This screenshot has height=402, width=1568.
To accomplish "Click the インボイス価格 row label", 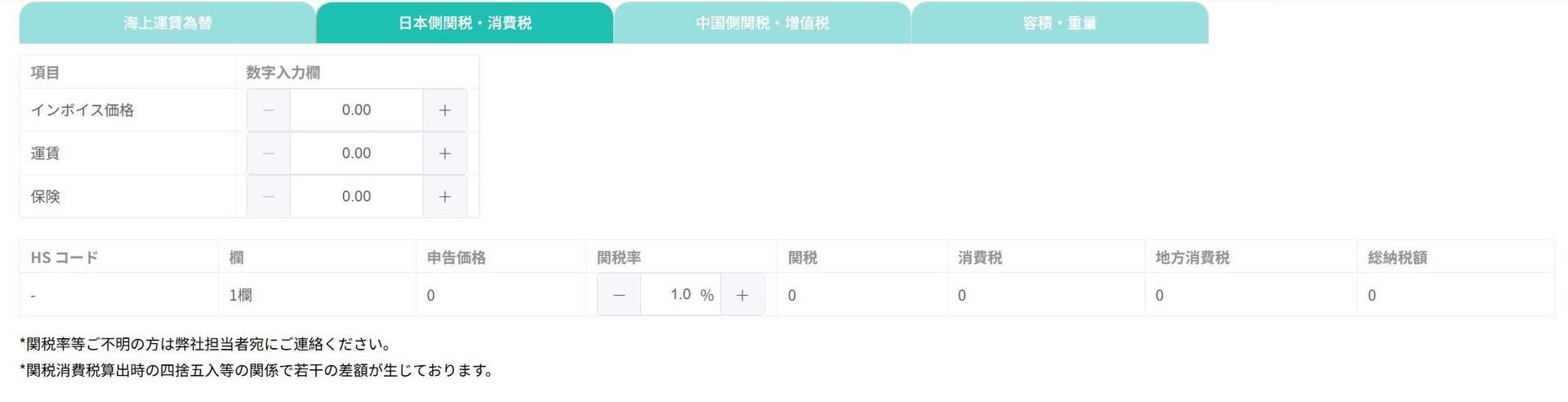I will point(82,109).
